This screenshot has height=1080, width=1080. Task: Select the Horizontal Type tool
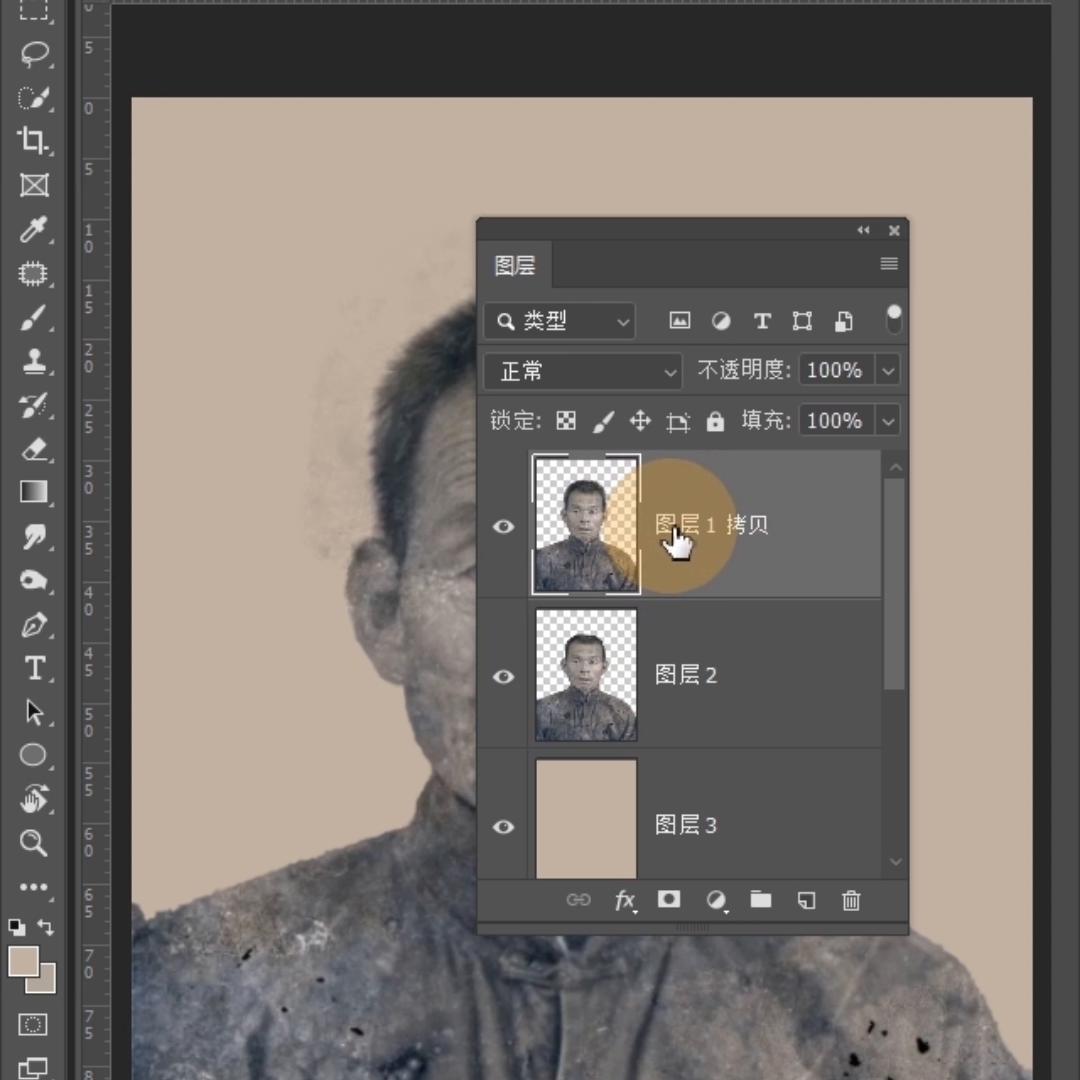pyautogui.click(x=34, y=669)
